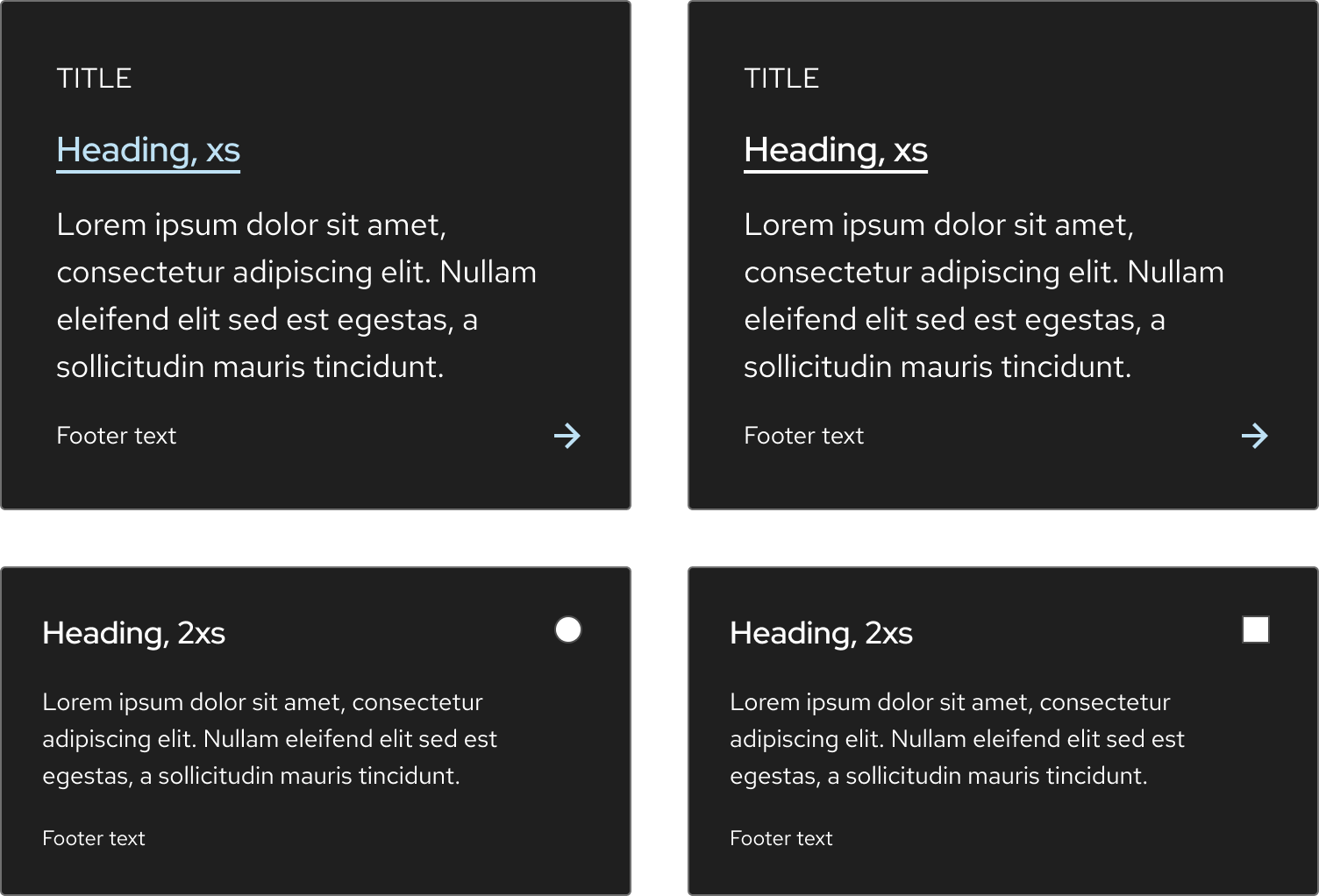Click the square icon beside right Heading, 2xs
Viewport: 1319px width, 896px height.
(1257, 629)
